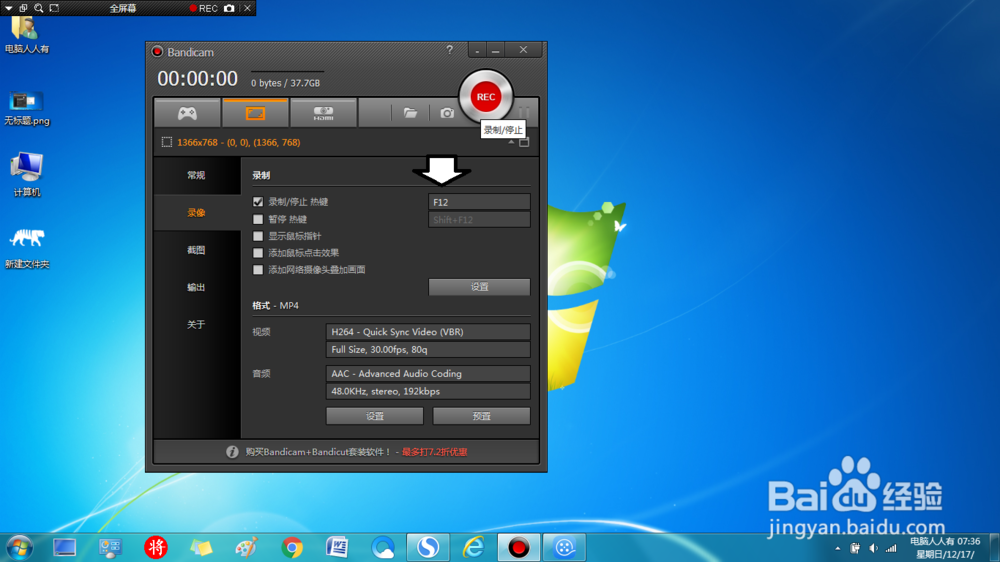Viewport: 1000px width, 562px height.
Task: Open the 最多打7.2折优惠 discount link
Action: (434, 452)
